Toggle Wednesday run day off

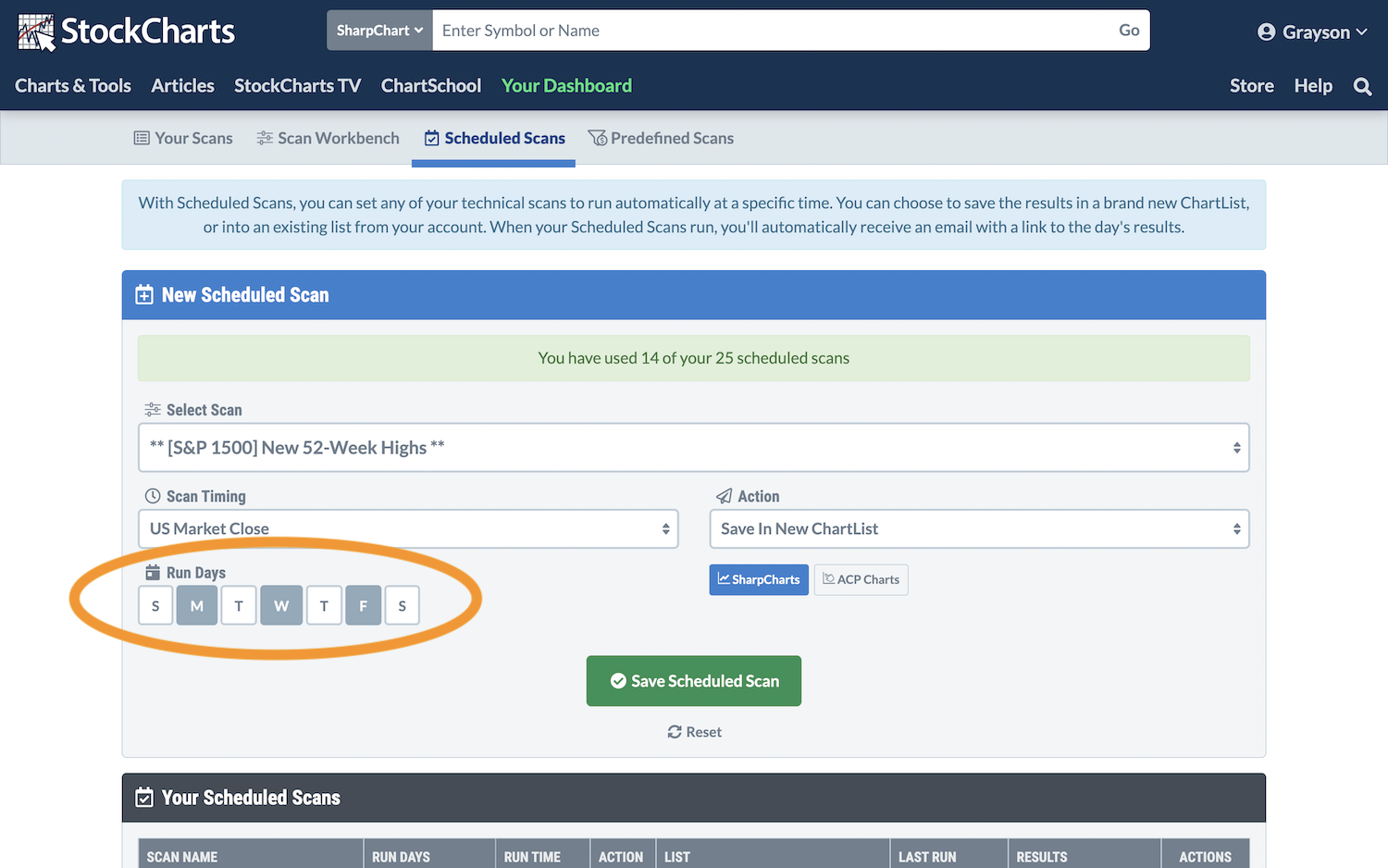click(281, 606)
